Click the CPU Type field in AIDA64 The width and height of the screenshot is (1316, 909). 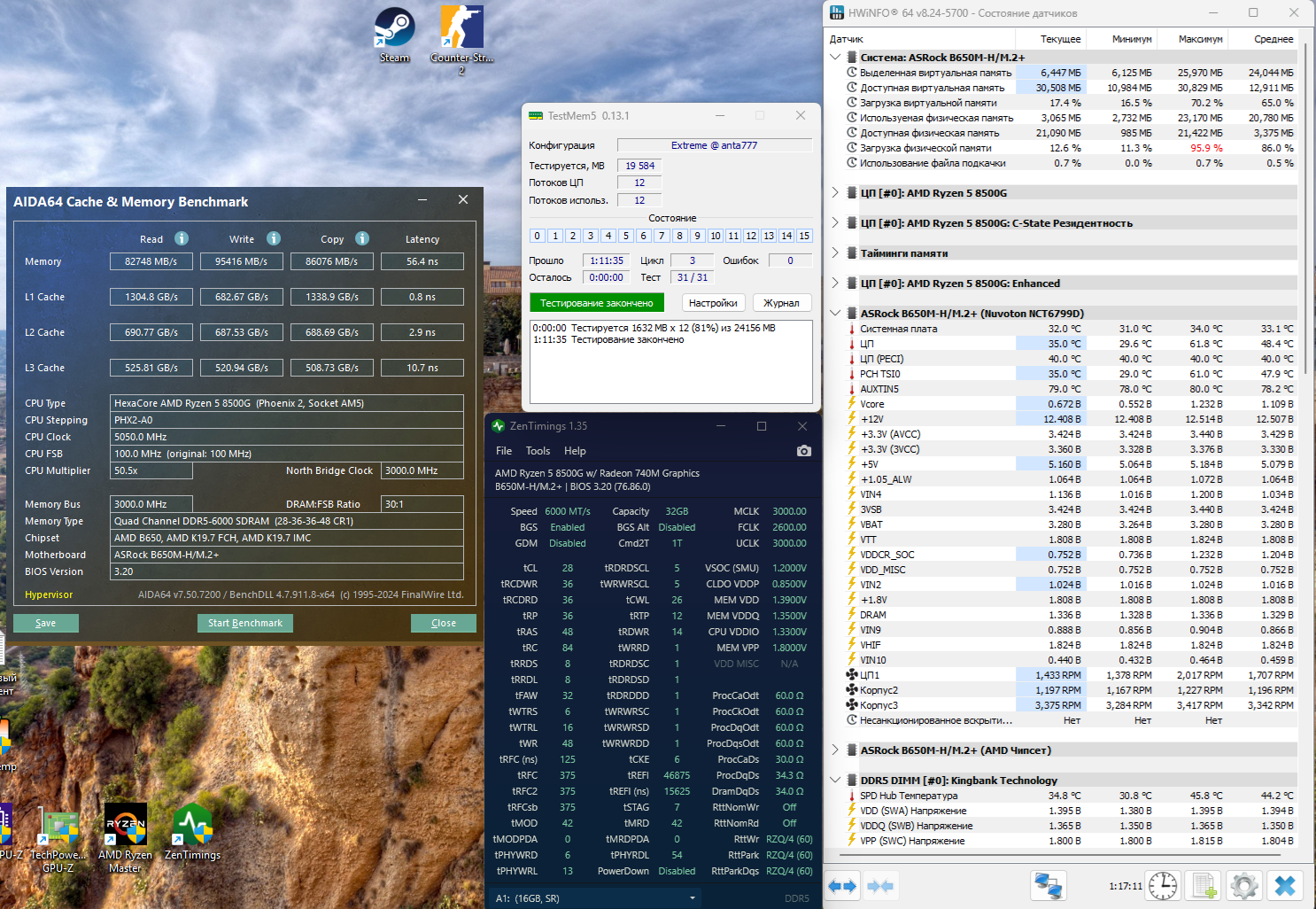coord(287,403)
